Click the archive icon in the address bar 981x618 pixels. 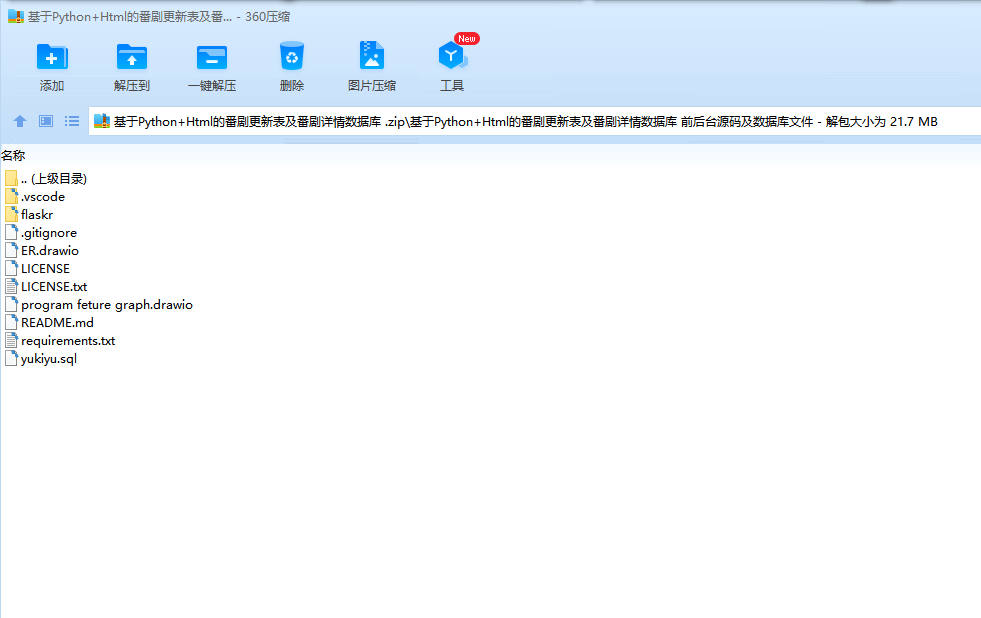pyautogui.click(x=101, y=121)
